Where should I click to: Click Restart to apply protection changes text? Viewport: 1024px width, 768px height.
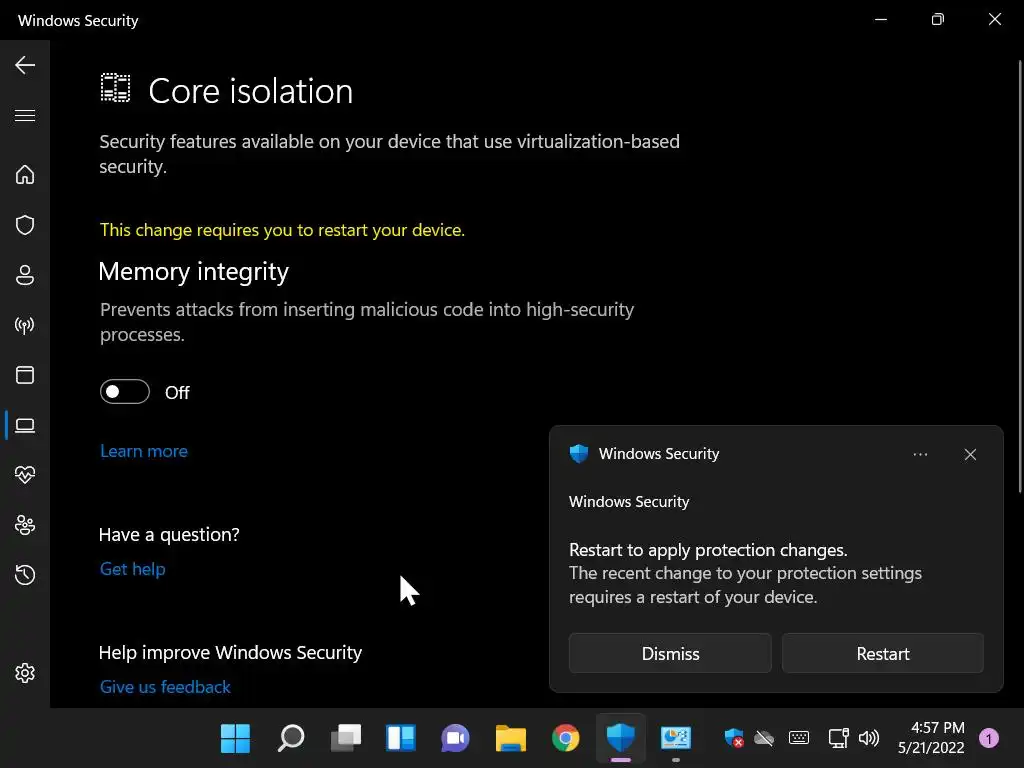click(708, 550)
